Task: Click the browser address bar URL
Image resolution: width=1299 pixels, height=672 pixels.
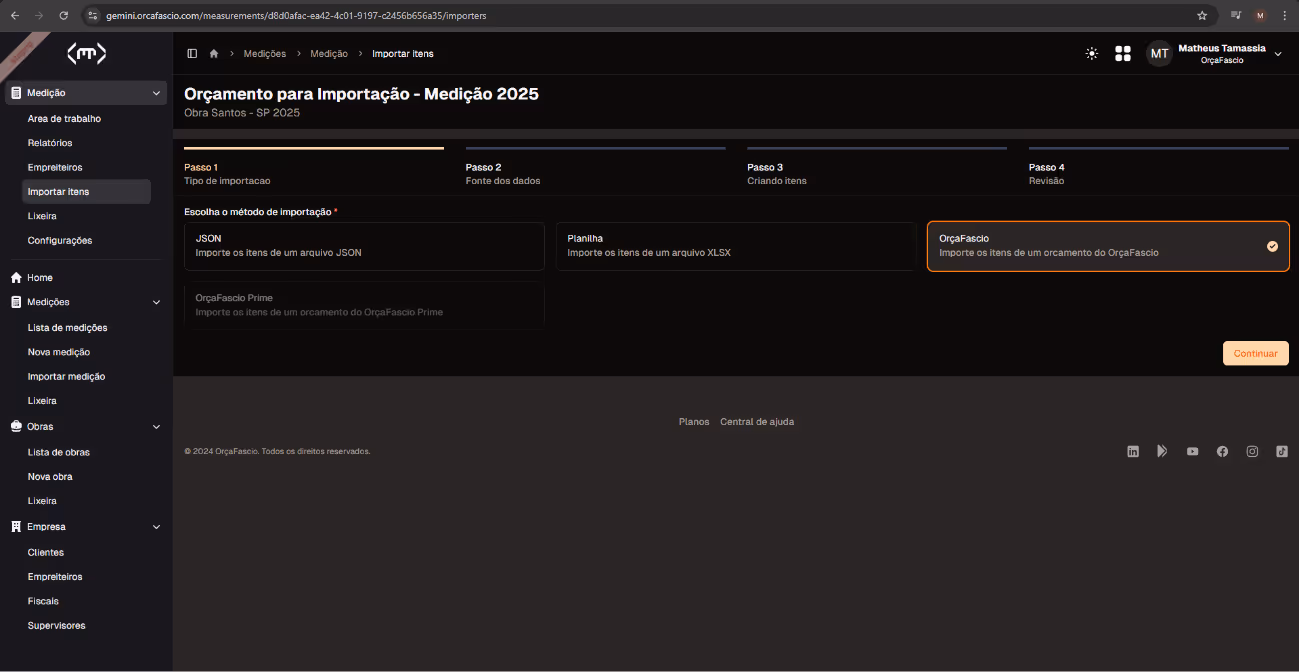Action: 296,16
